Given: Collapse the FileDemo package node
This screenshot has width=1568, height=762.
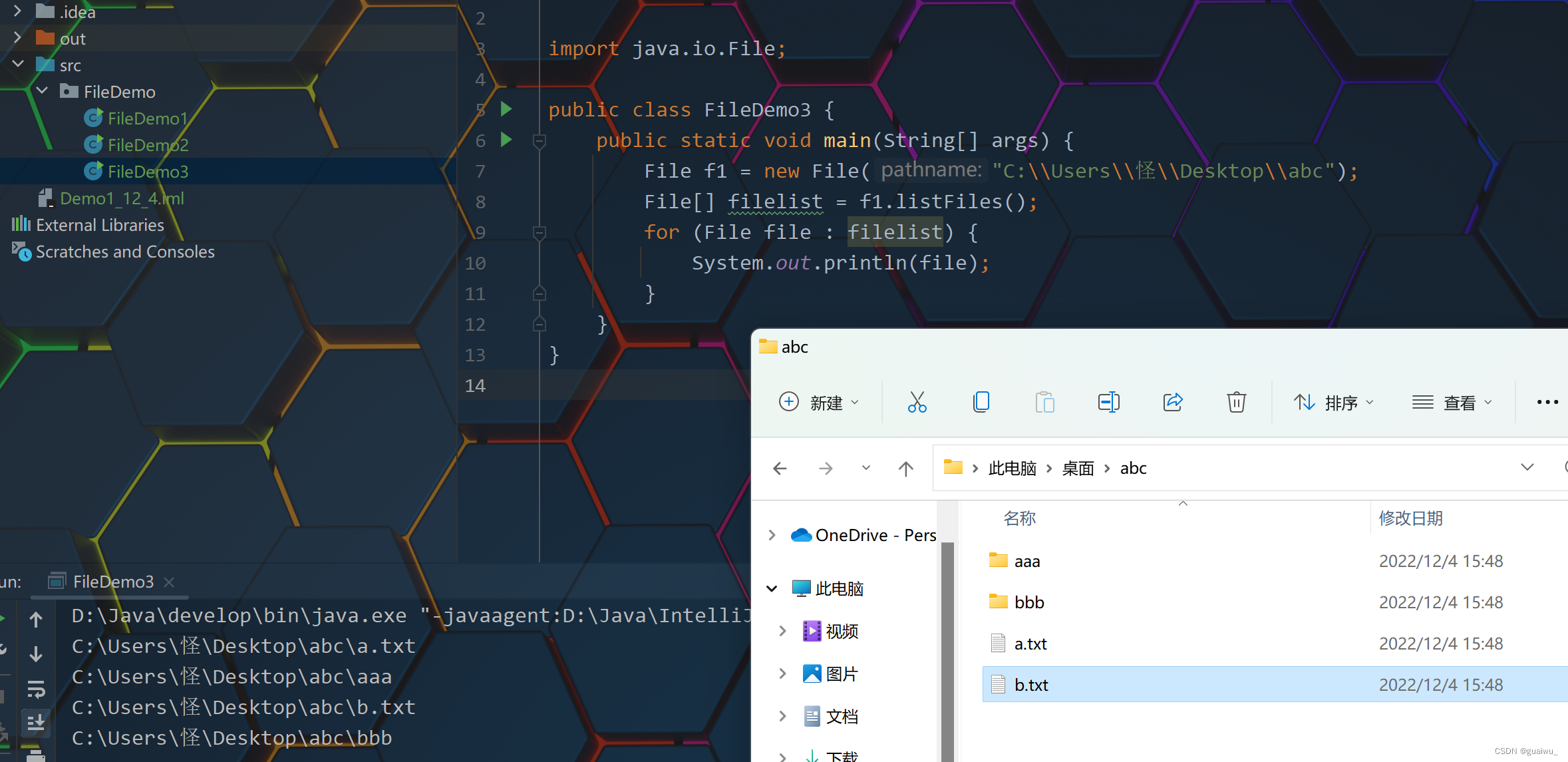Looking at the screenshot, I should (x=42, y=91).
